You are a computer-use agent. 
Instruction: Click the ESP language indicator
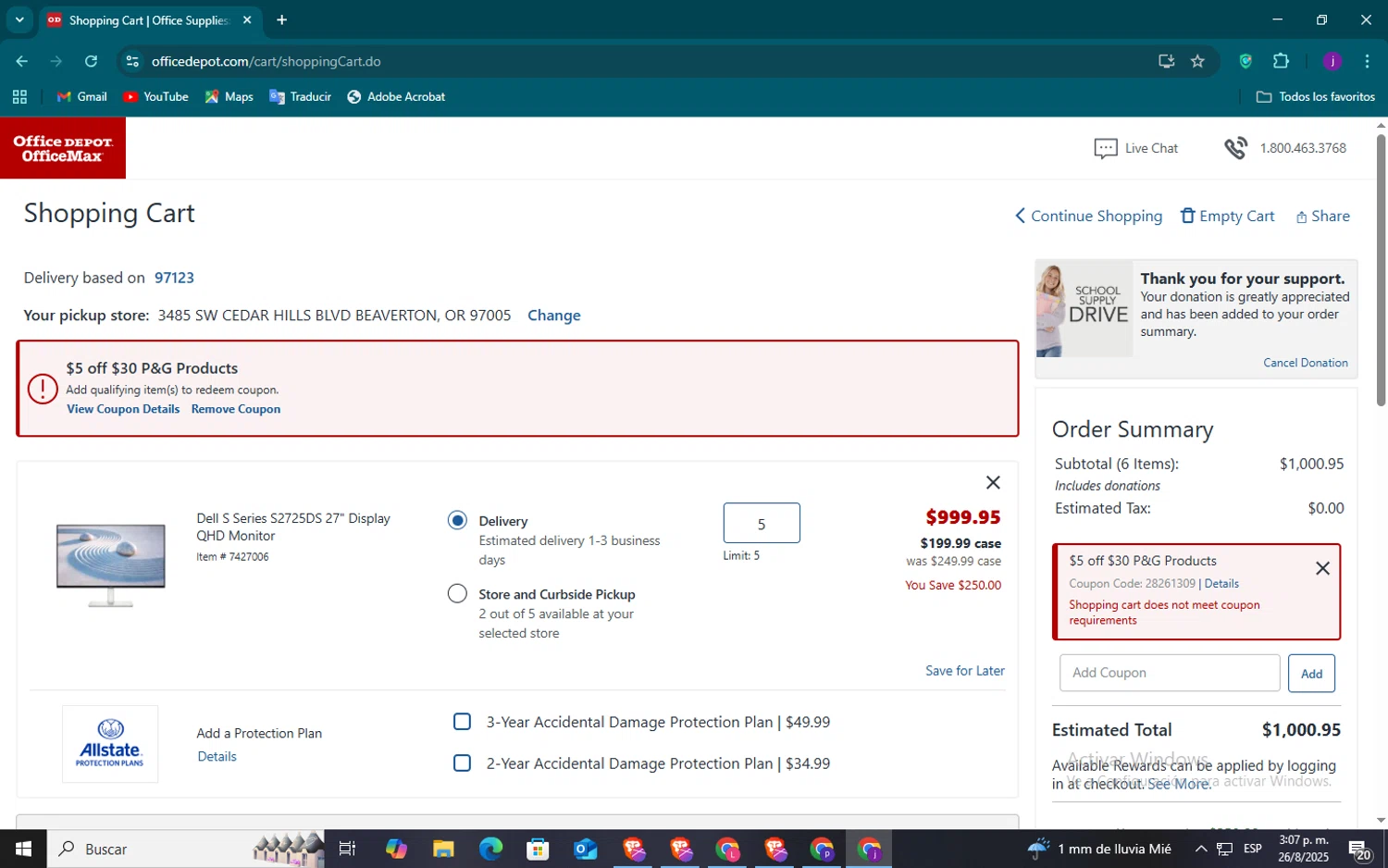point(1253,849)
